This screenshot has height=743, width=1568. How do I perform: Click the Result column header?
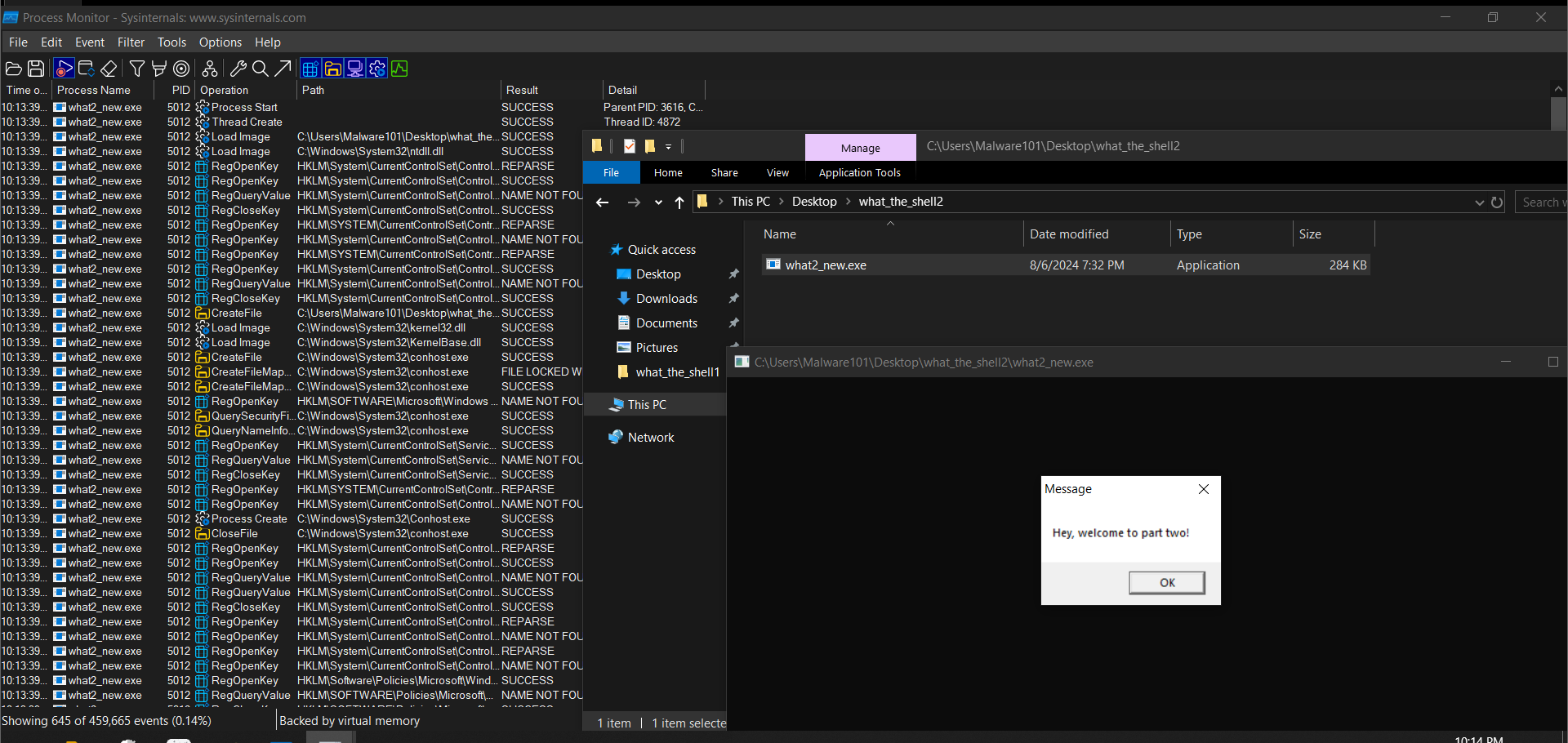point(551,90)
